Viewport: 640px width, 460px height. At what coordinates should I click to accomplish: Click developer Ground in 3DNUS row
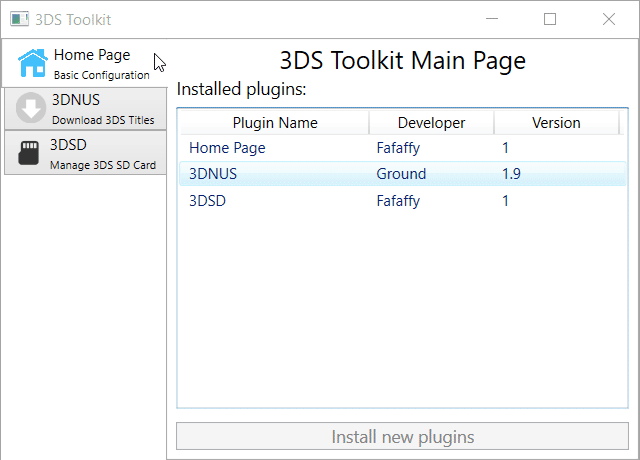coord(401,174)
